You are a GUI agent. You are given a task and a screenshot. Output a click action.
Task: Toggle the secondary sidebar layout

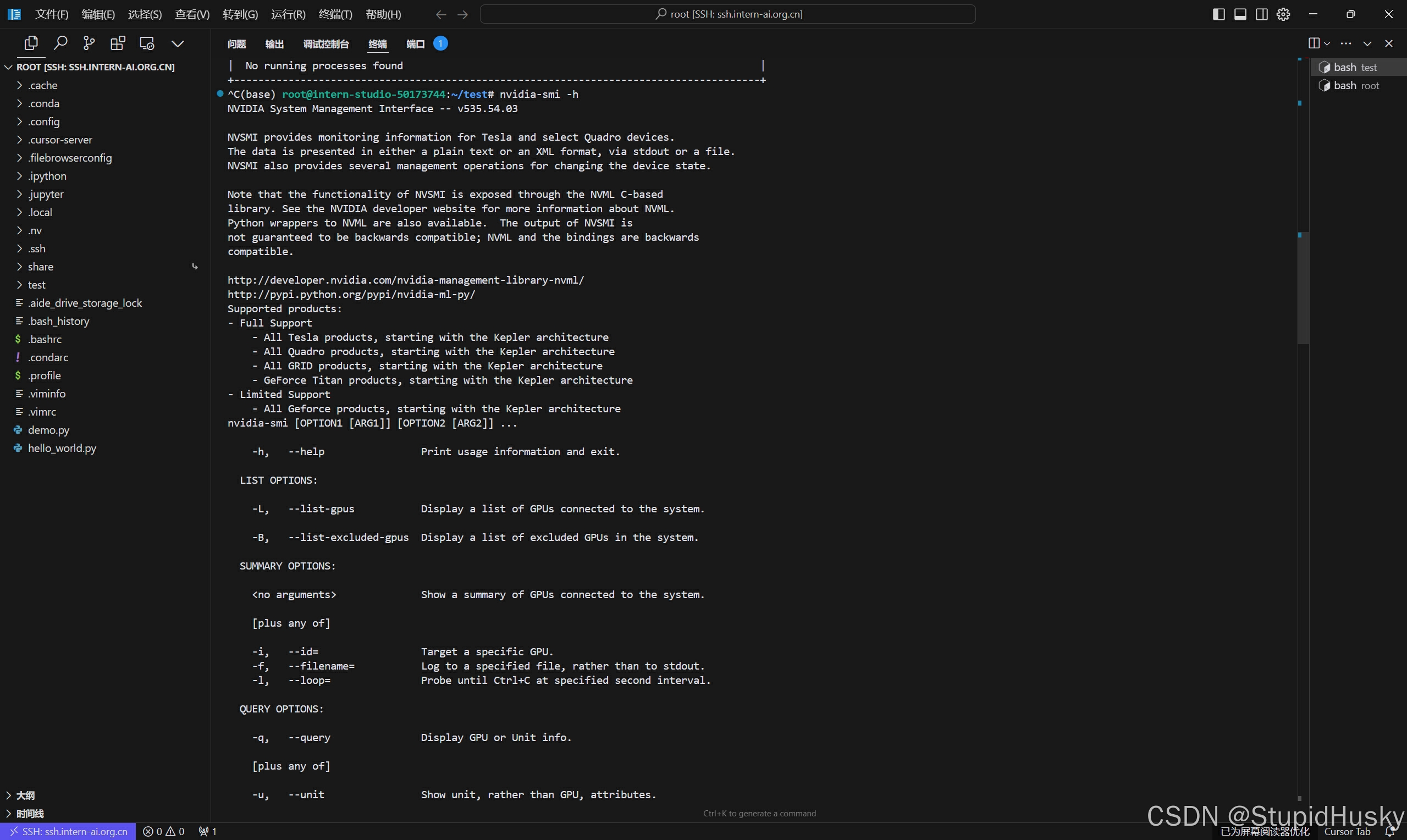pyautogui.click(x=1261, y=14)
